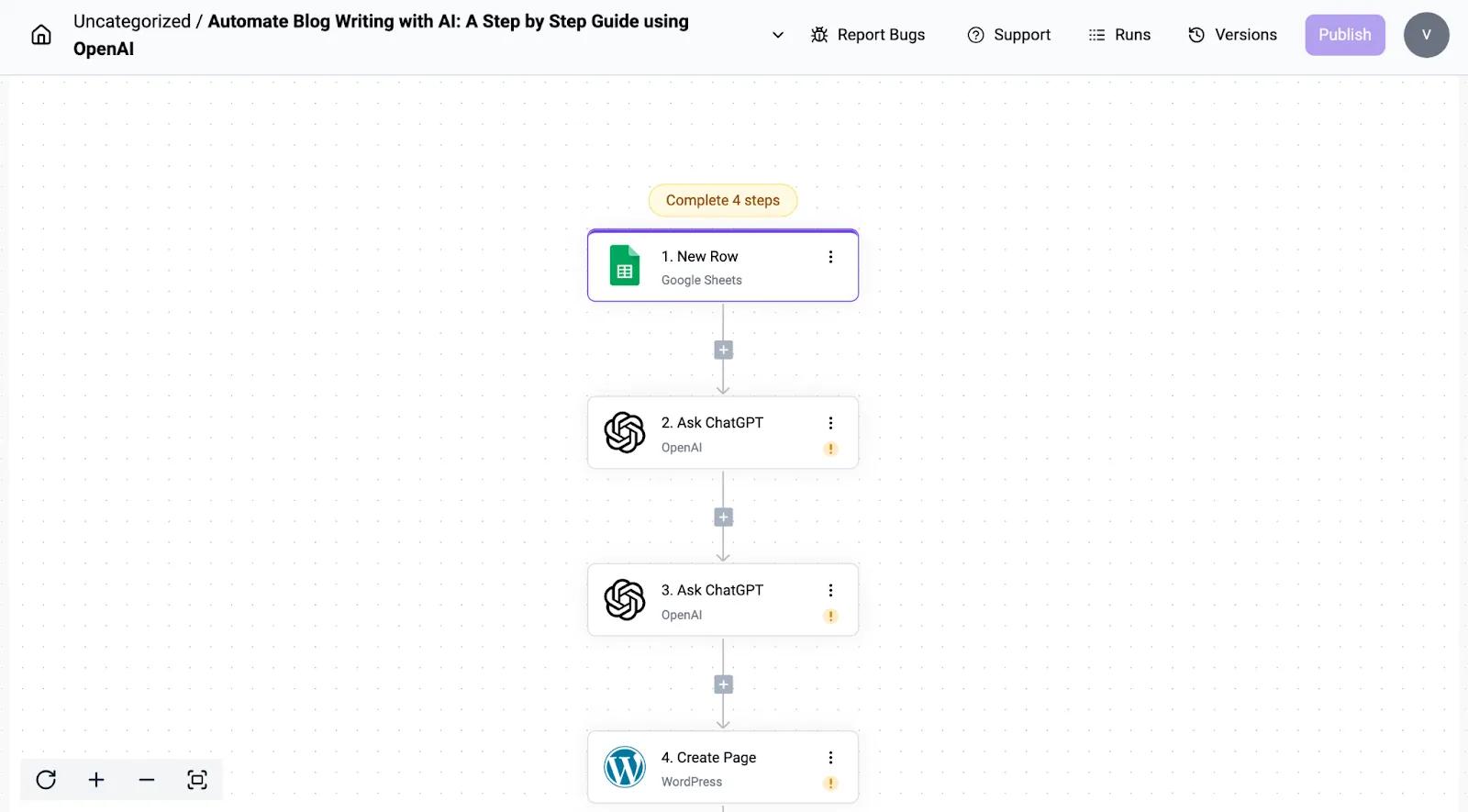Click the Complete 4 steps badge
This screenshot has height=812, width=1468.
[723, 200]
